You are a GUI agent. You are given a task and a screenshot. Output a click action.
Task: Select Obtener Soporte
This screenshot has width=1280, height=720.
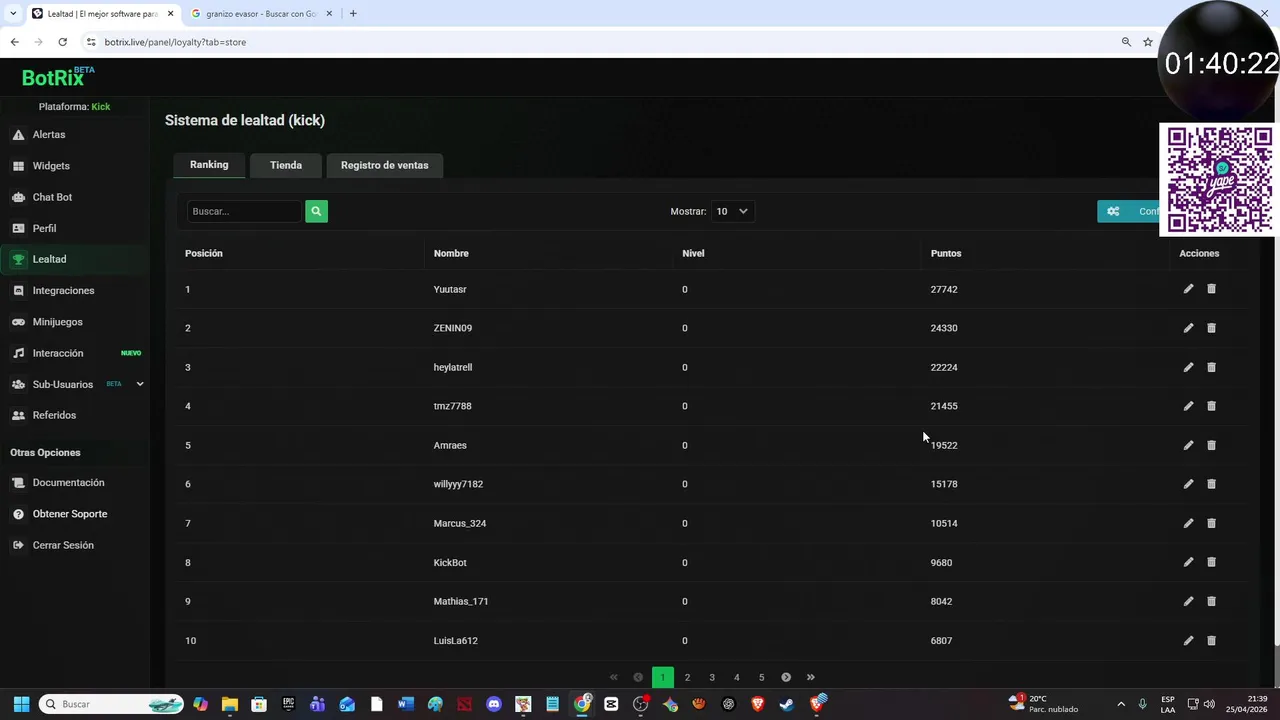[x=70, y=514]
